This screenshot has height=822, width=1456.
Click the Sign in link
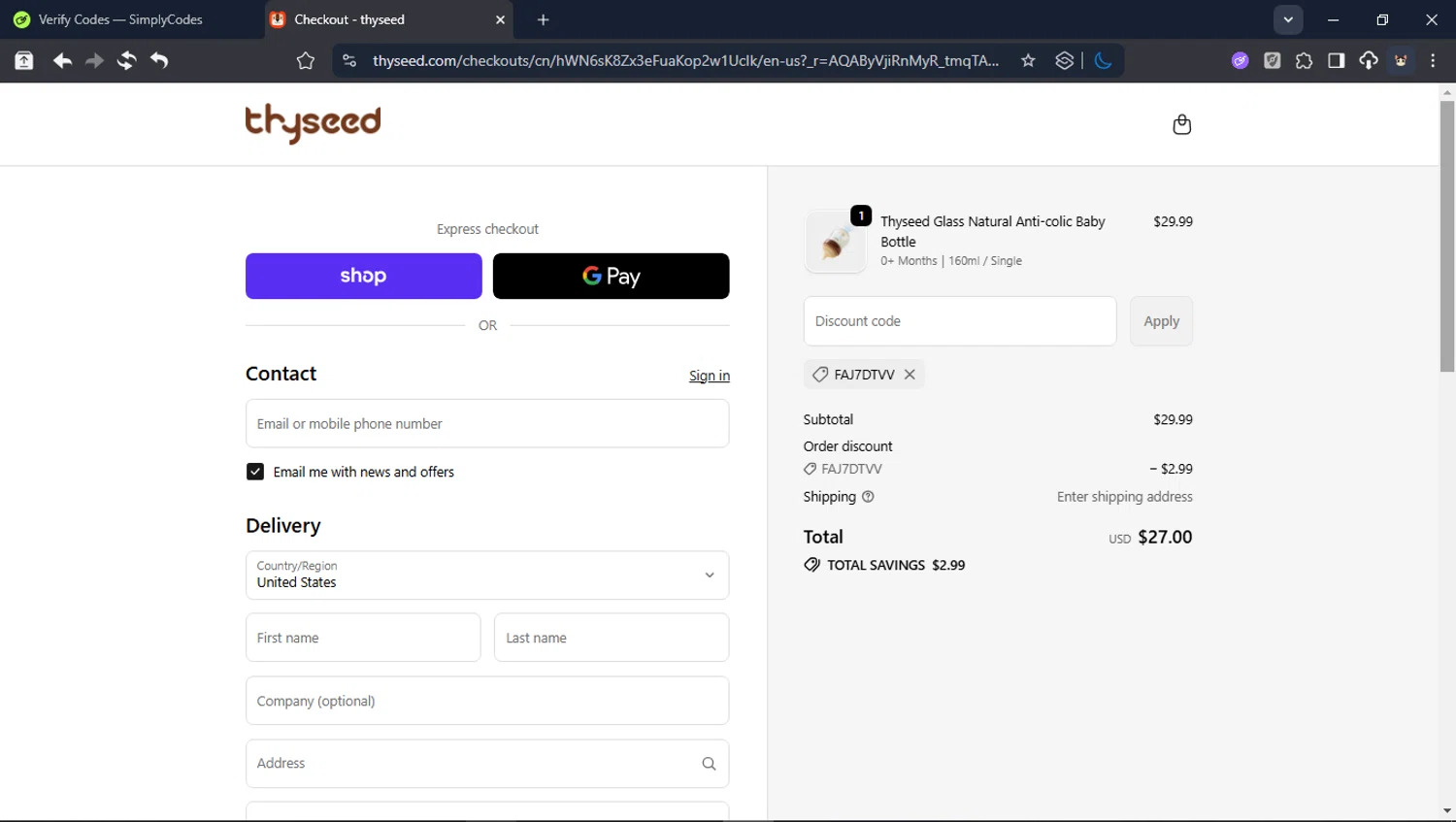point(710,376)
